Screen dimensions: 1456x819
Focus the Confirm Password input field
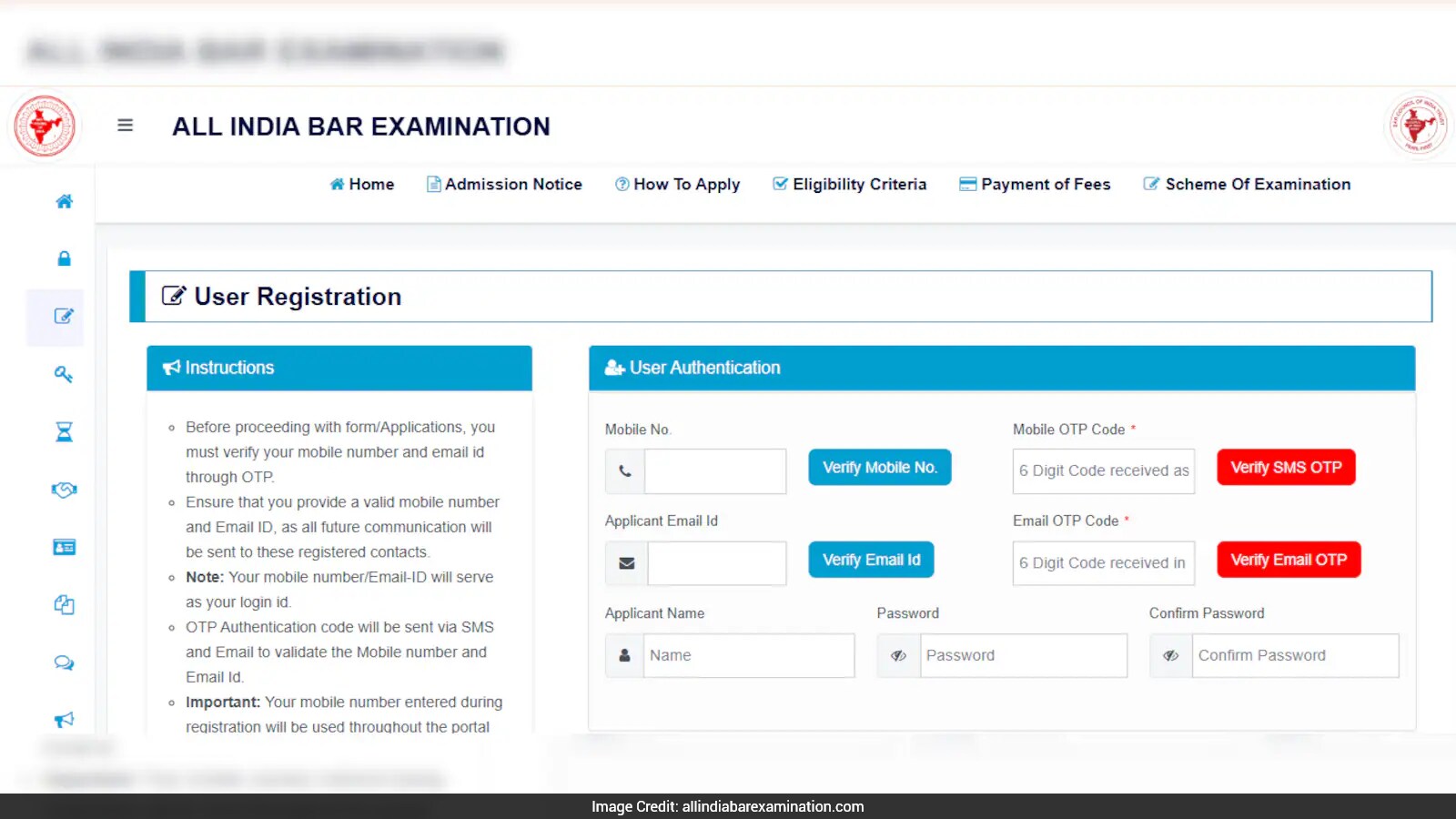pos(1296,655)
